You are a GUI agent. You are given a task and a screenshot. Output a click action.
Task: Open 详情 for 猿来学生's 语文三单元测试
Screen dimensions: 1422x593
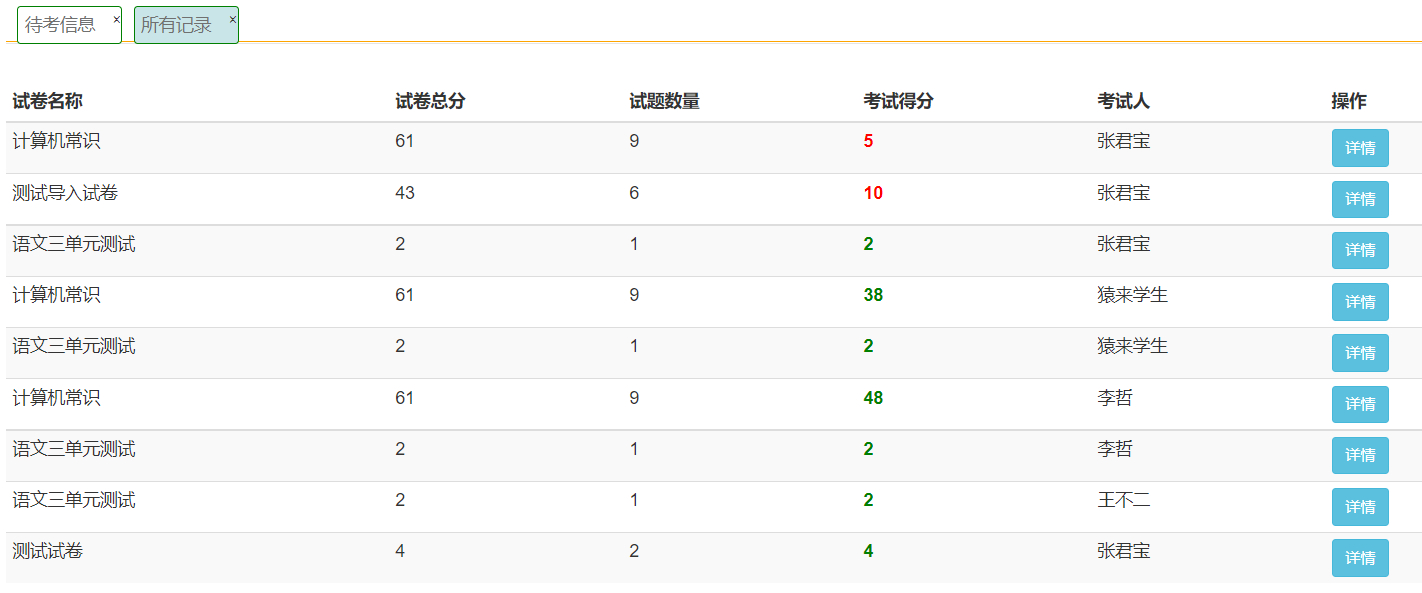pos(1360,353)
